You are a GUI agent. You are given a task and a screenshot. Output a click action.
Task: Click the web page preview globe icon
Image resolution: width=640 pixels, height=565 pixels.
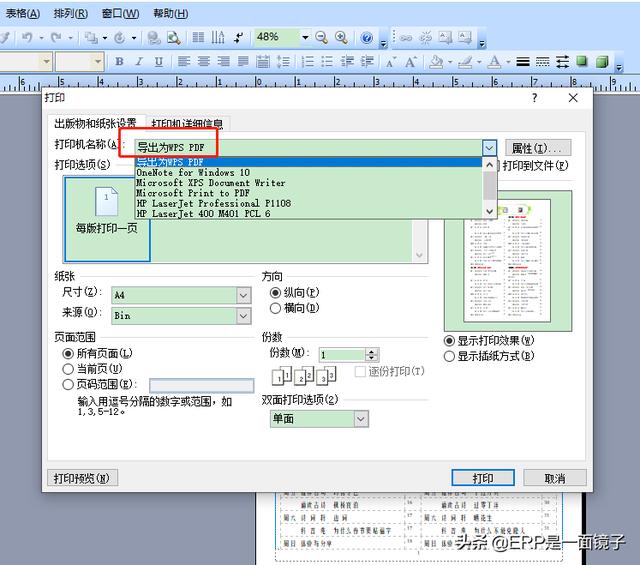click(x=153, y=38)
